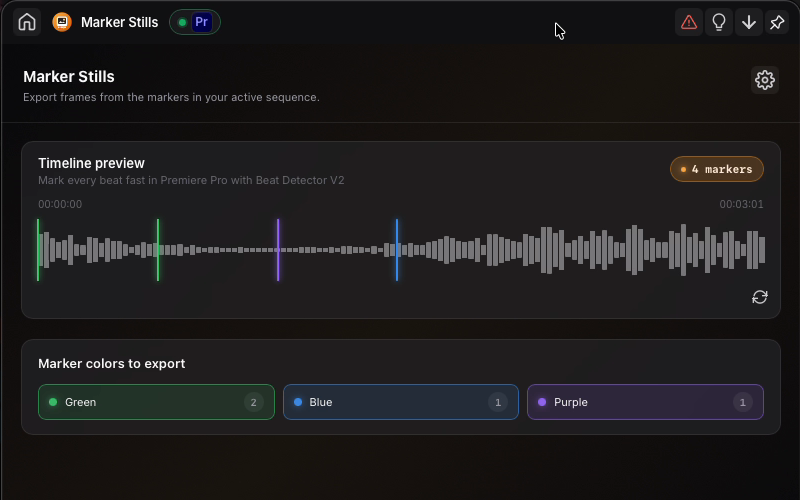This screenshot has width=800, height=500.
Task: Select the purple timeline marker
Action: 278,250
